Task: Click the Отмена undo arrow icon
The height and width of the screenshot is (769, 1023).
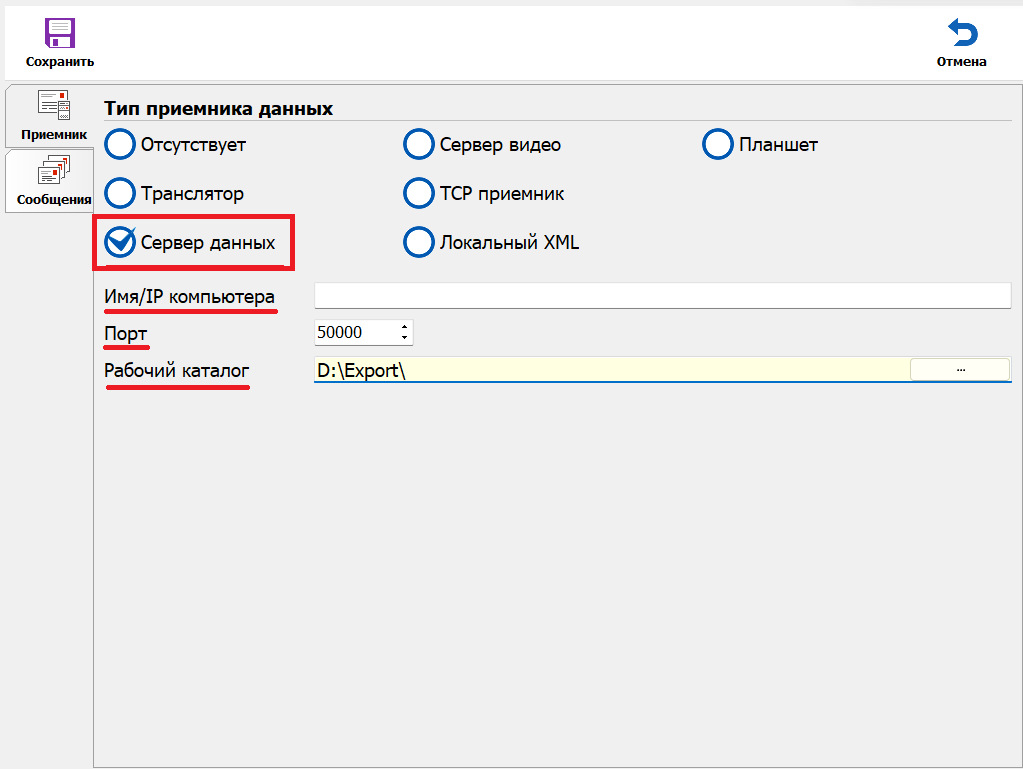Action: point(962,34)
